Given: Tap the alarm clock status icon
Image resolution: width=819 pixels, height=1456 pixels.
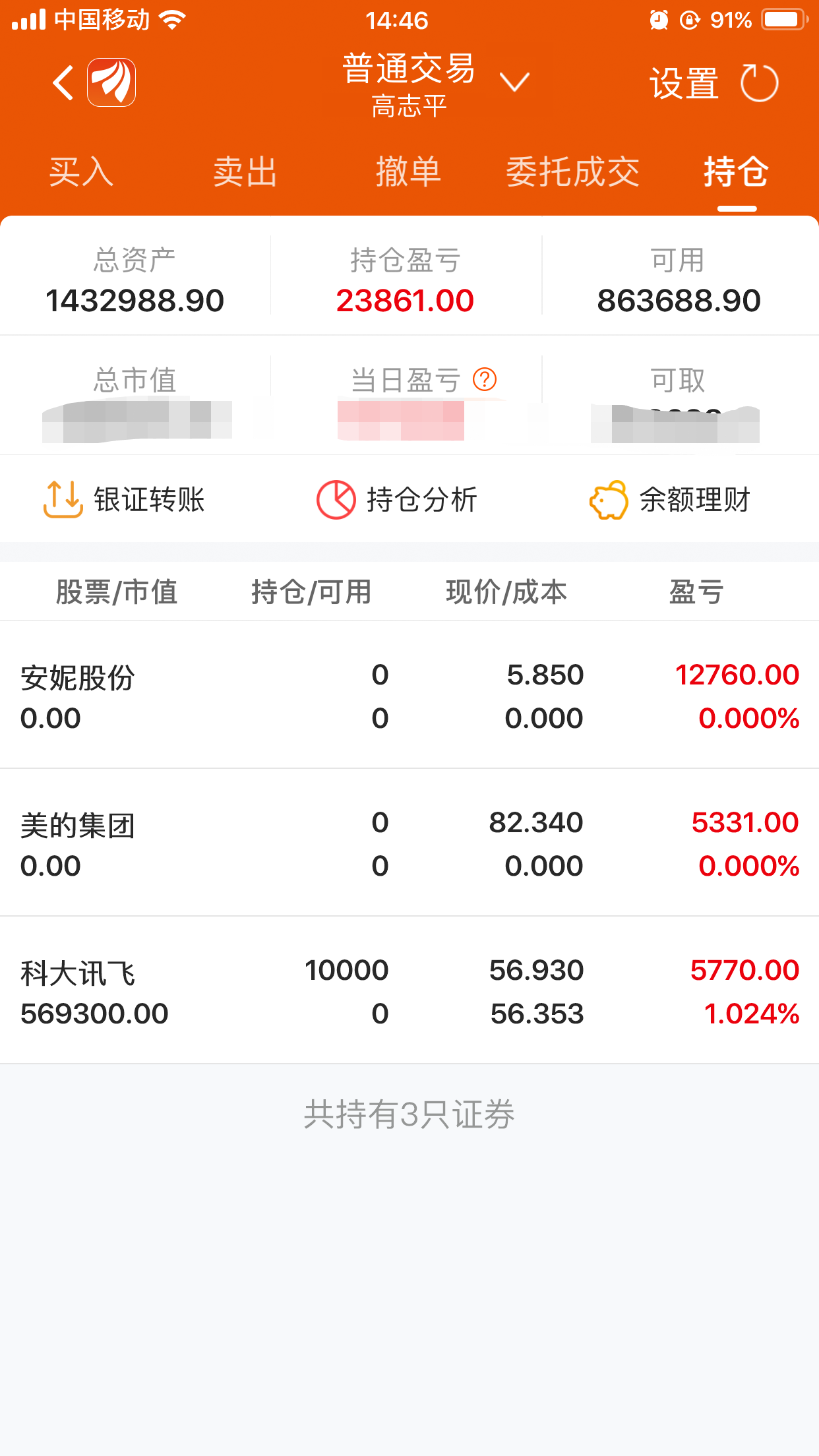Looking at the screenshot, I should [x=659, y=20].
